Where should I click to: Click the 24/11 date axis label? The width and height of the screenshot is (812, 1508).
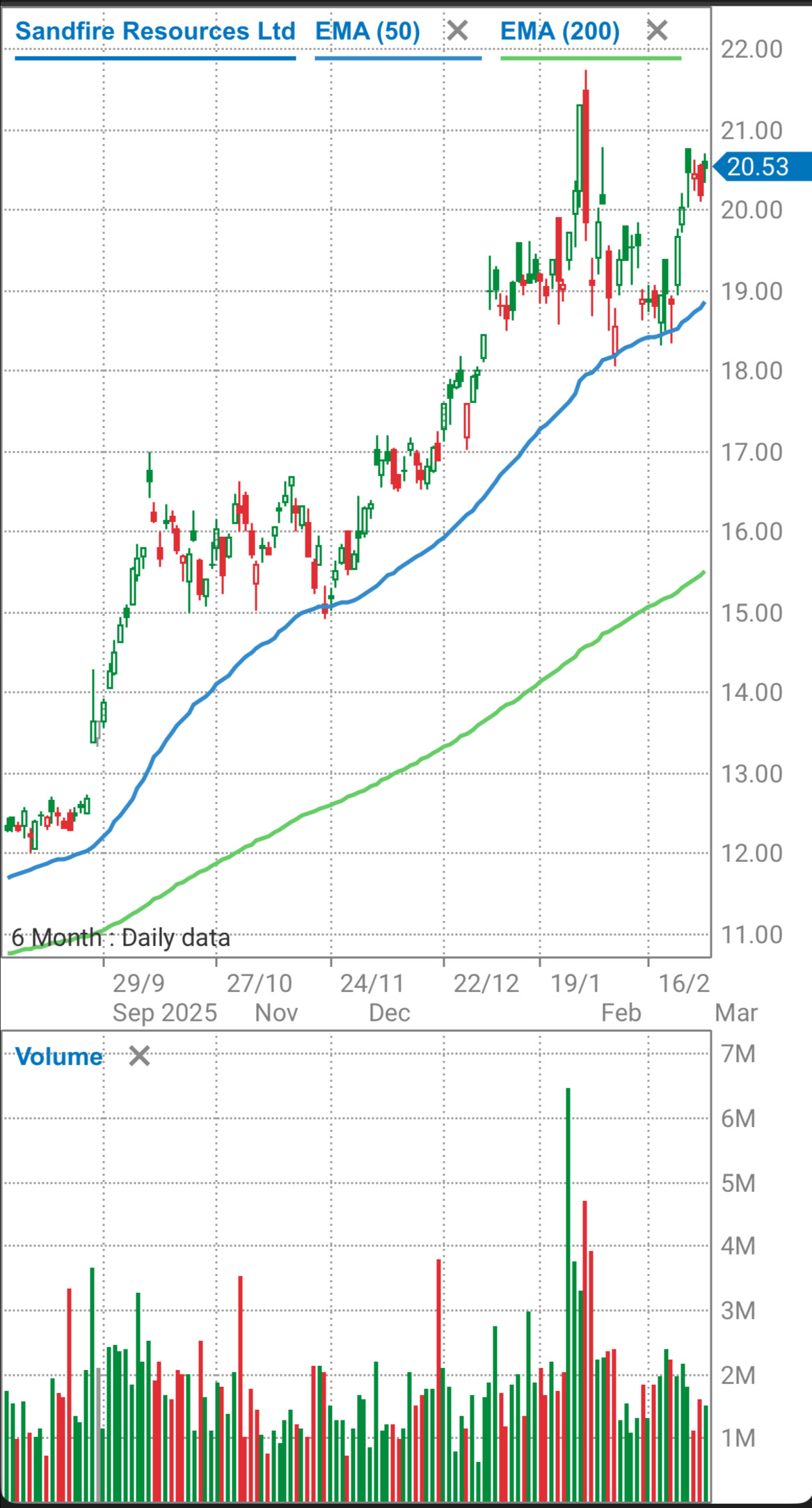tap(372, 983)
